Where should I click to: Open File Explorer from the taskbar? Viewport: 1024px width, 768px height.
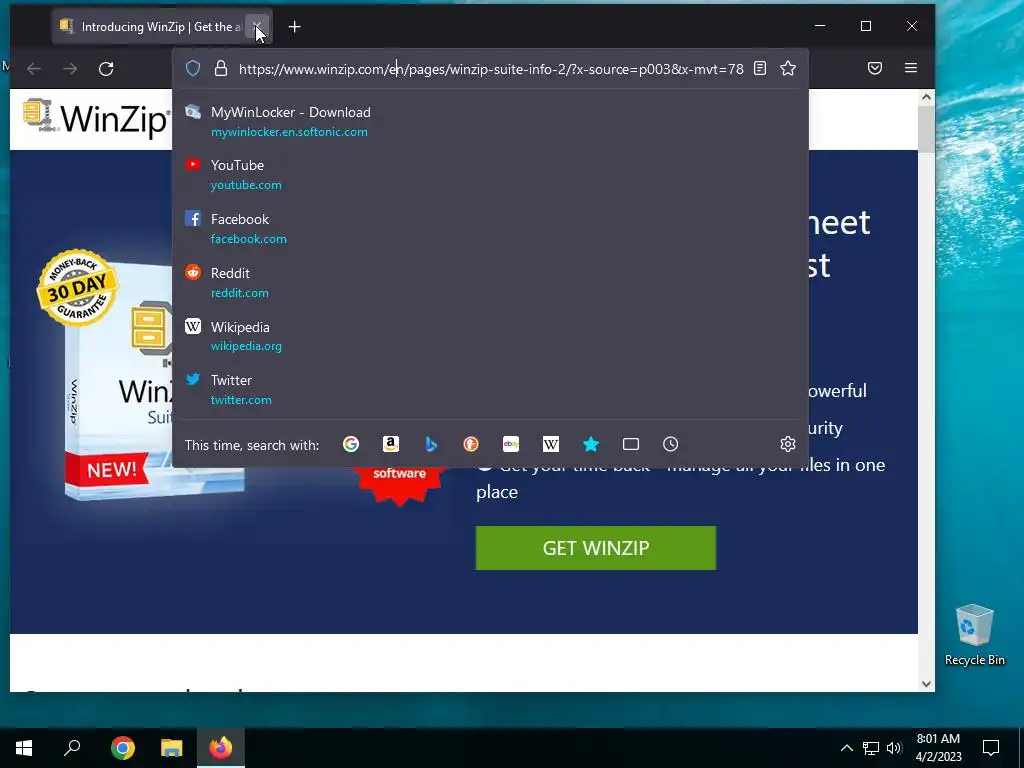pos(172,748)
